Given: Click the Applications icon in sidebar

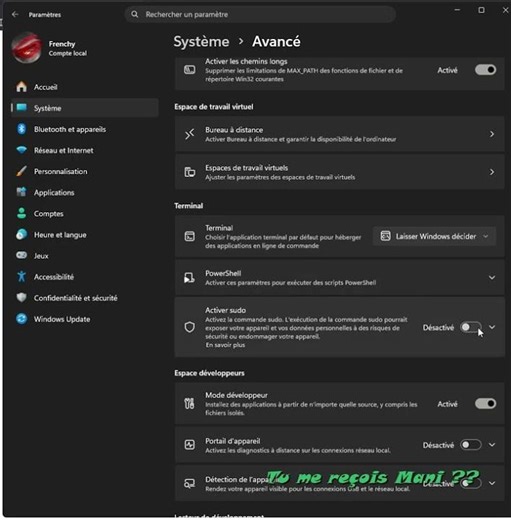Looking at the screenshot, I should coord(22,192).
